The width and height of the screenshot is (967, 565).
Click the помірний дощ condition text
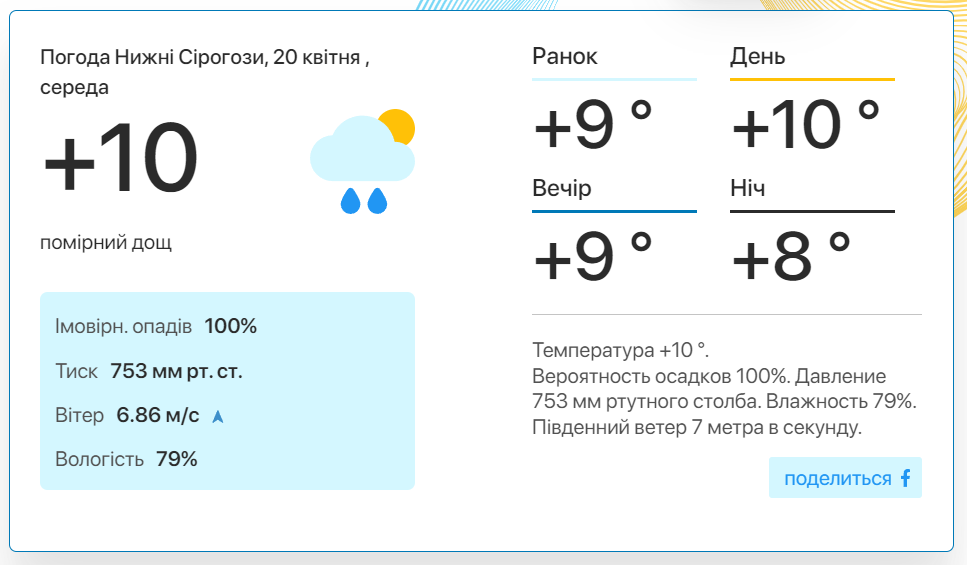(106, 242)
